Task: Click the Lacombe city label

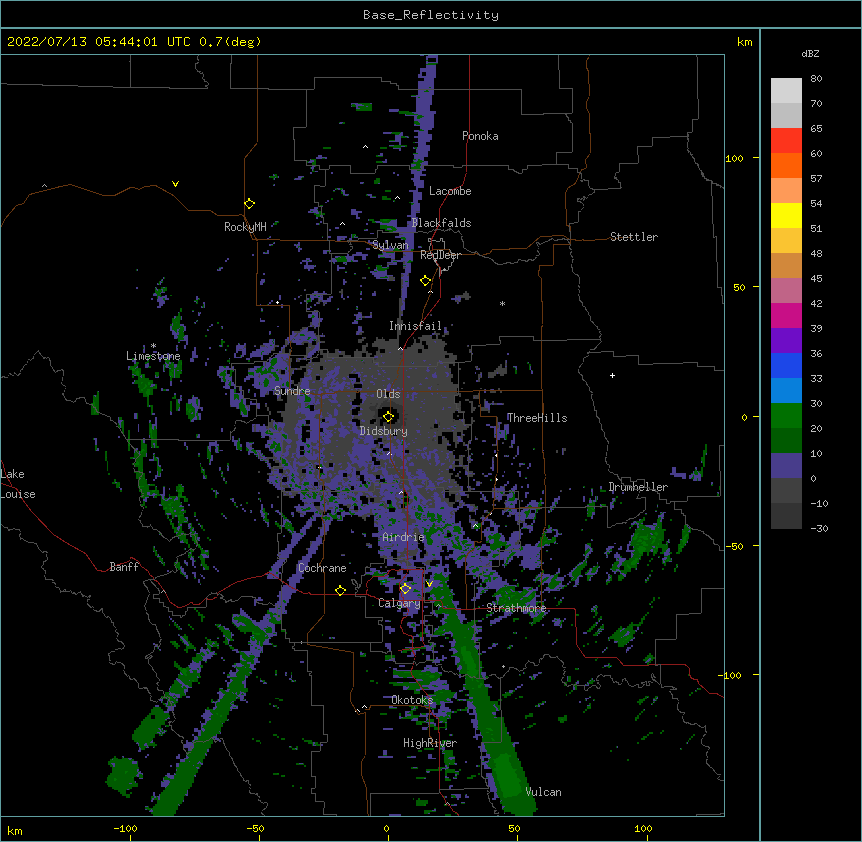Action: (x=450, y=191)
